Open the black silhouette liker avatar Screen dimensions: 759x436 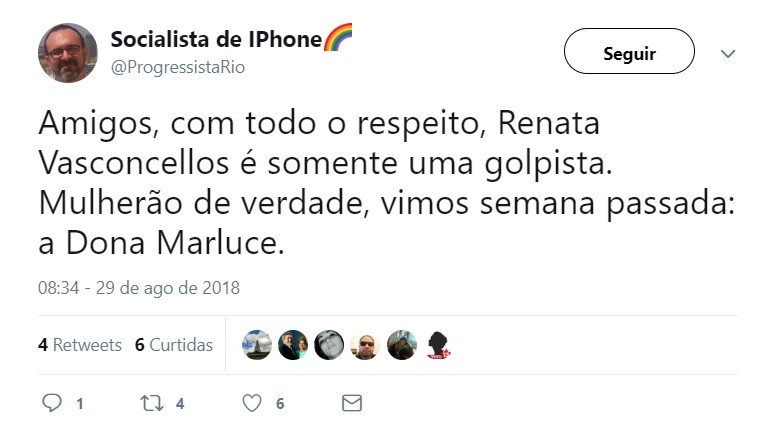437,345
